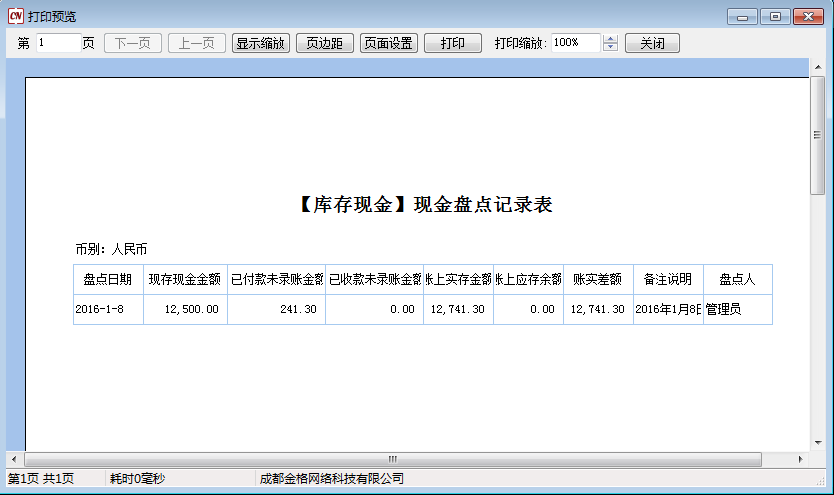Click the 关闭 close preview button

652,44
